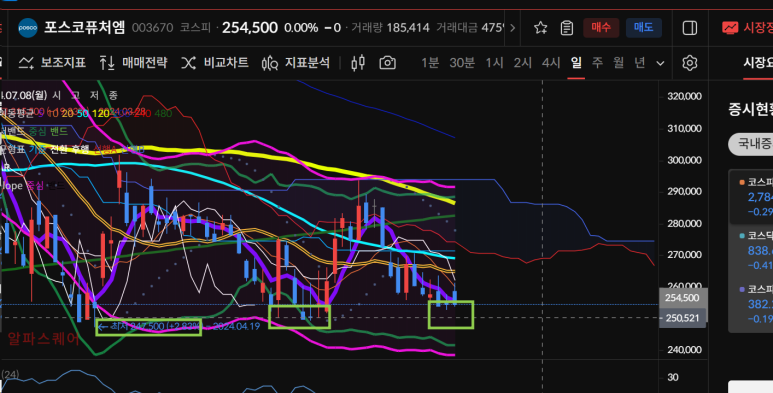
Task: Open the 시장 chart icon tab
Action: [730, 28]
